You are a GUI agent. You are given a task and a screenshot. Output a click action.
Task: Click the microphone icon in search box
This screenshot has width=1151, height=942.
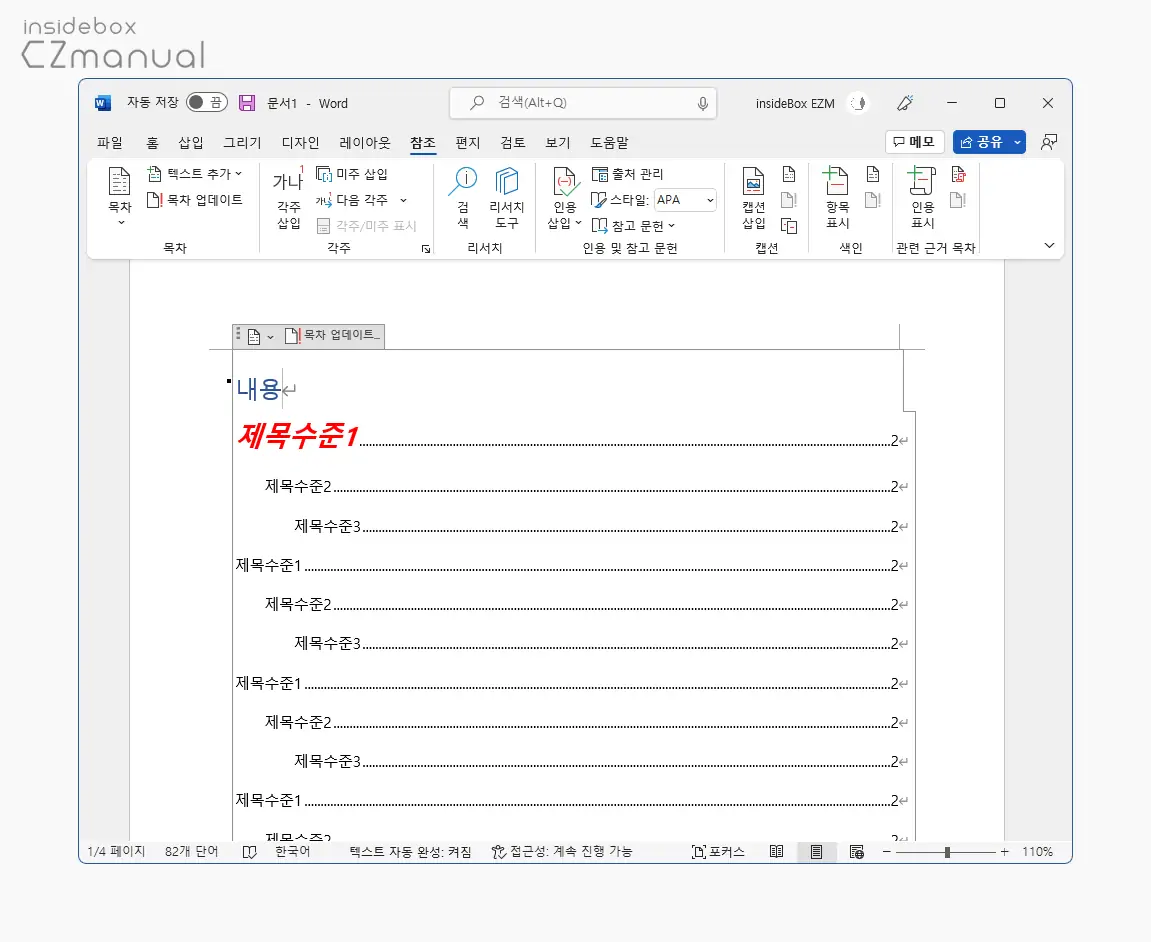coord(702,104)
